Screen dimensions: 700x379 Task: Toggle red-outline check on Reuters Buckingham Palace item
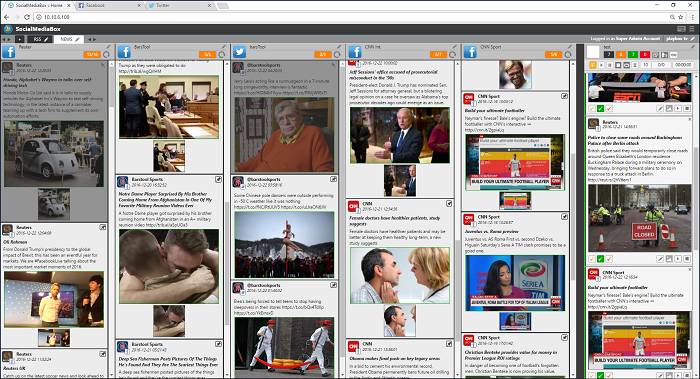click(x=609, y=259)
